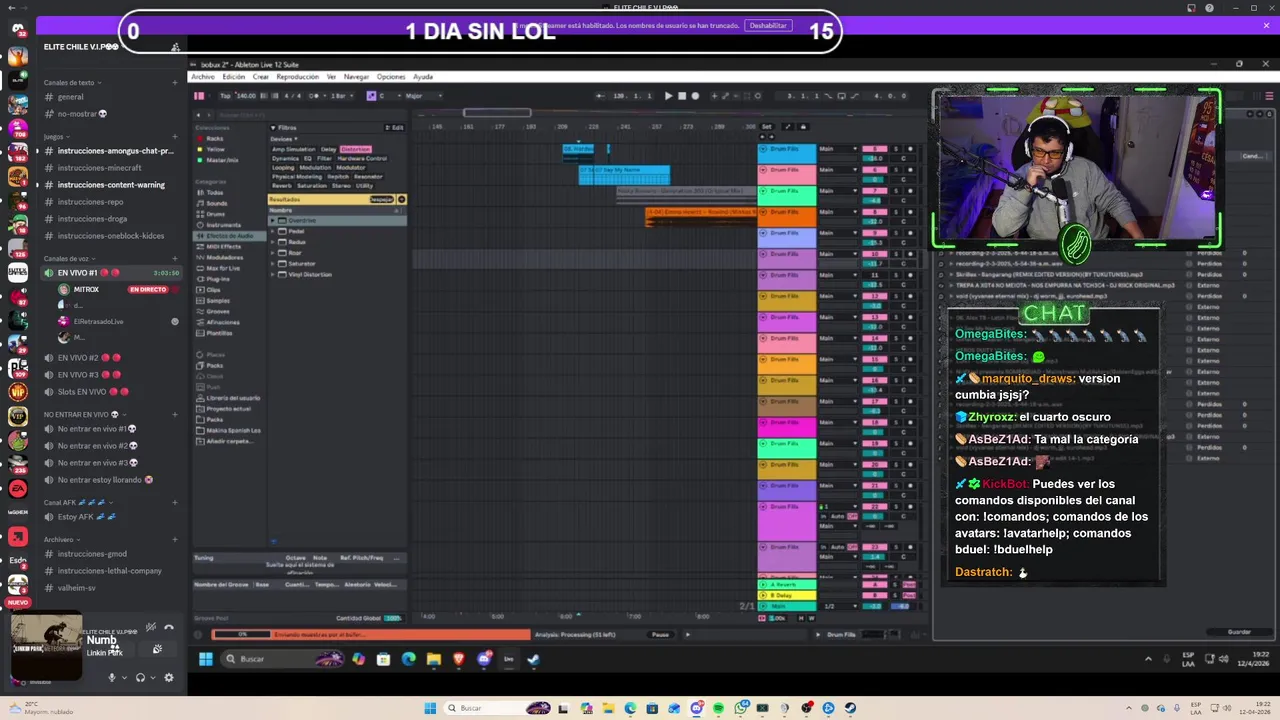Open the MIDI Effects browser category
Image resolution: width=1280 pixels, height=720 pixels.
(x=222, y=246)
